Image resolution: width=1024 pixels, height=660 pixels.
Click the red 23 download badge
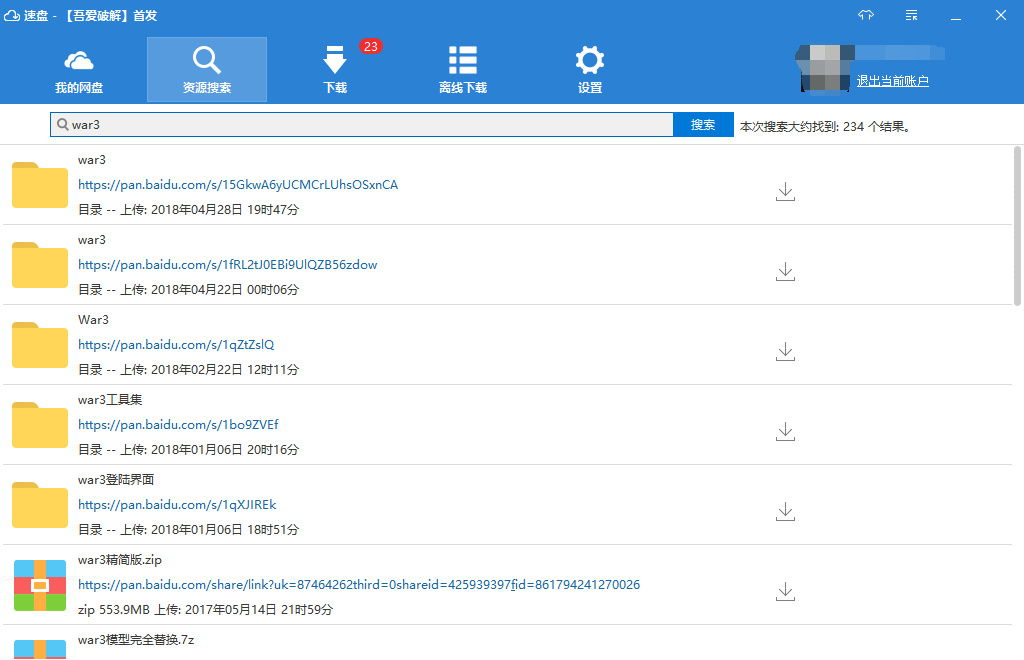coord(370,46)
